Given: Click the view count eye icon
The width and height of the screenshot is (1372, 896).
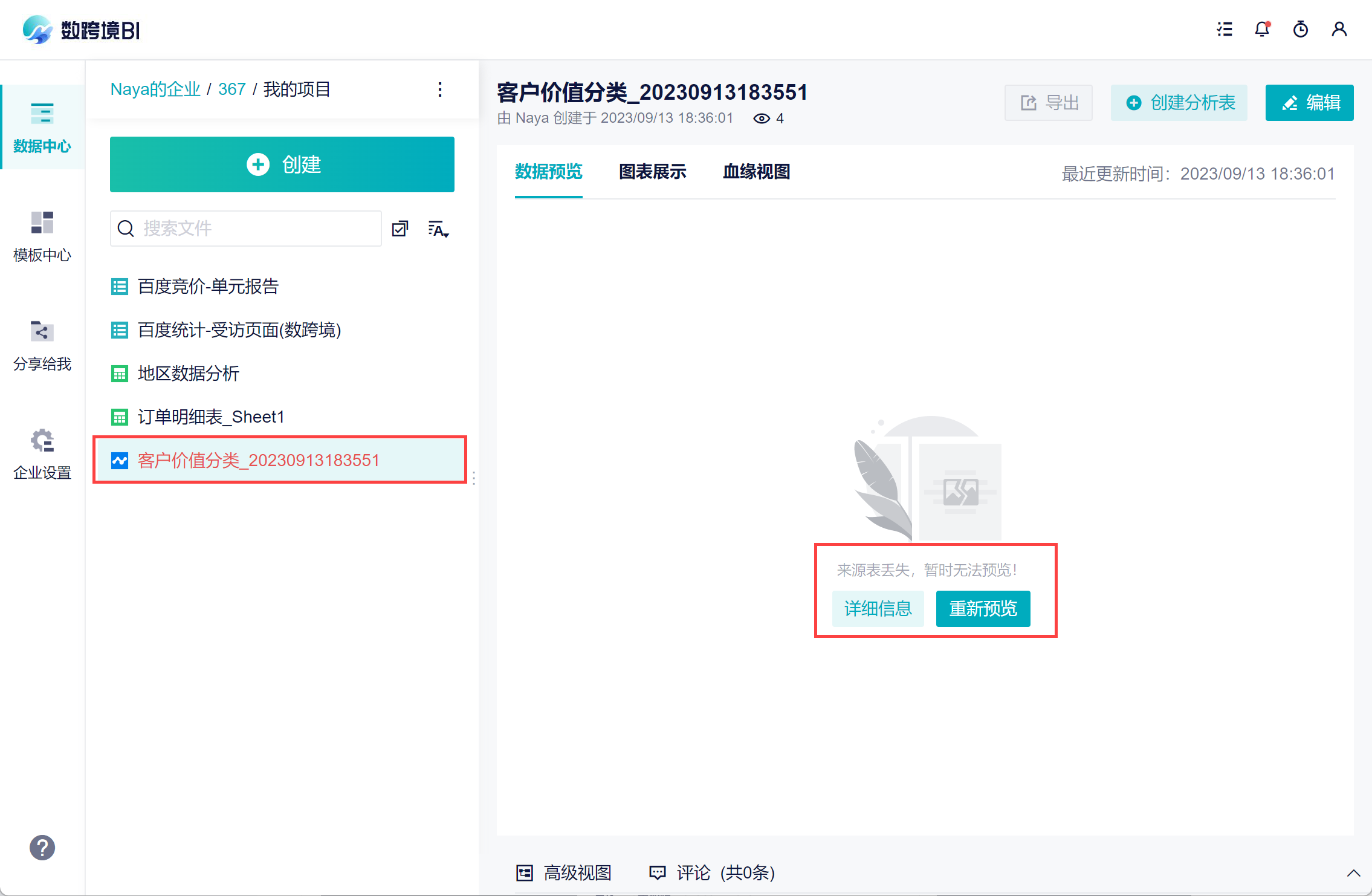Looking at the screenshot, I should coord(762,118).
